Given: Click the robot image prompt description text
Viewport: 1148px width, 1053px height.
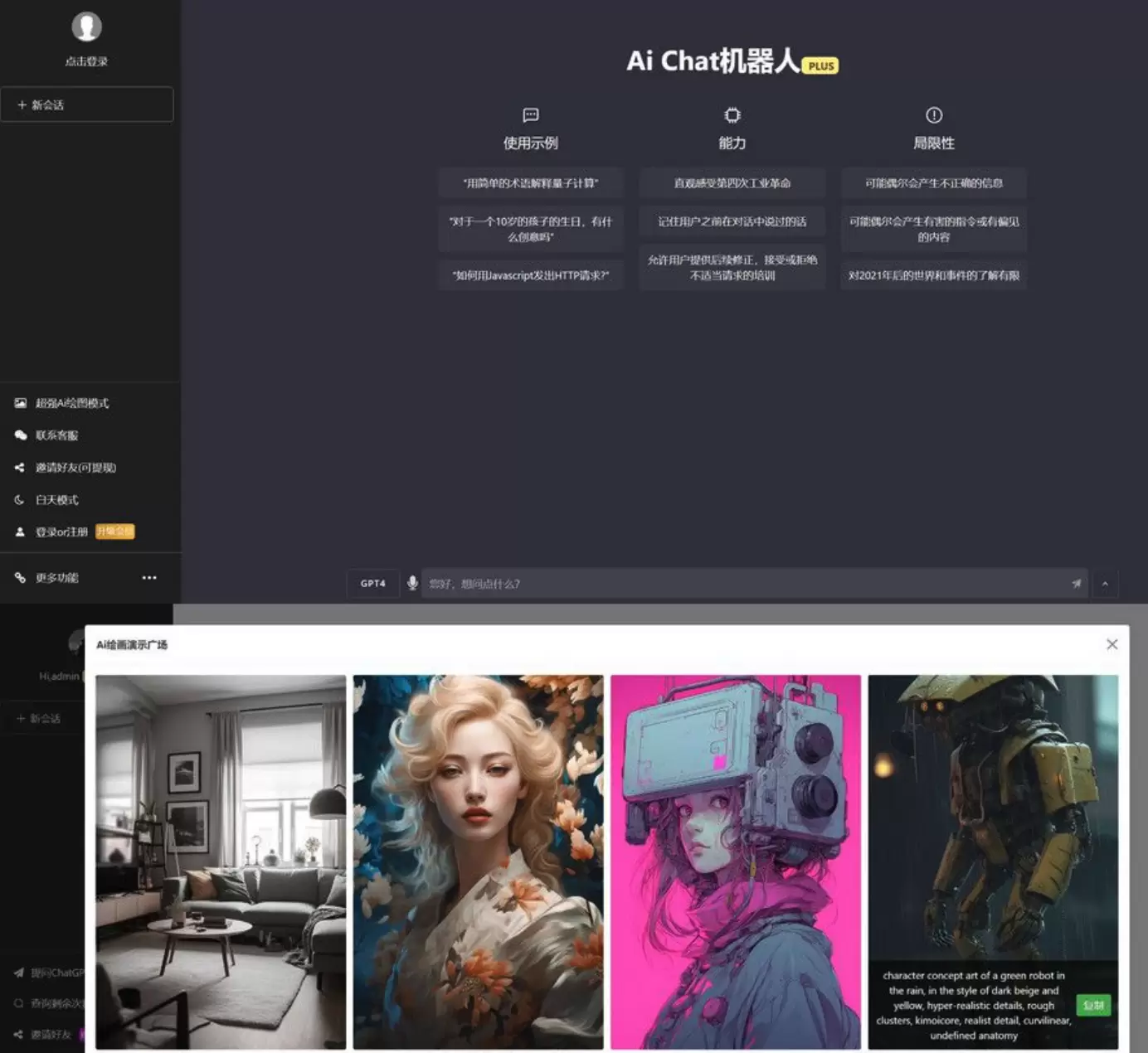Looking at the screenshot, I should pyautogui.click(x=974, y=1005).
